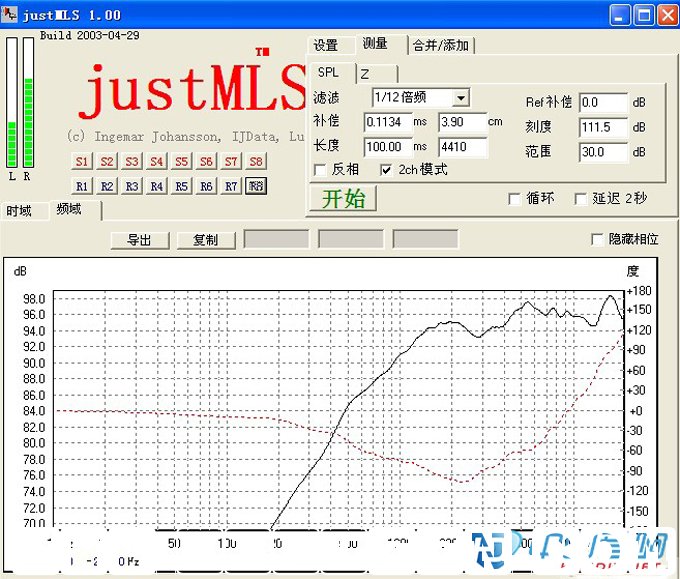Click the 98.0 dB axis label

coord(34,299)
